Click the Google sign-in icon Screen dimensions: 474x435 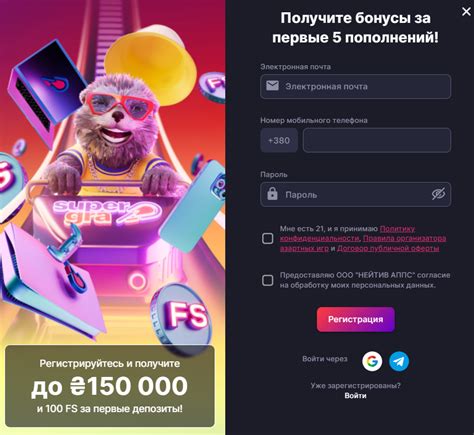click(x=372, y=361)
